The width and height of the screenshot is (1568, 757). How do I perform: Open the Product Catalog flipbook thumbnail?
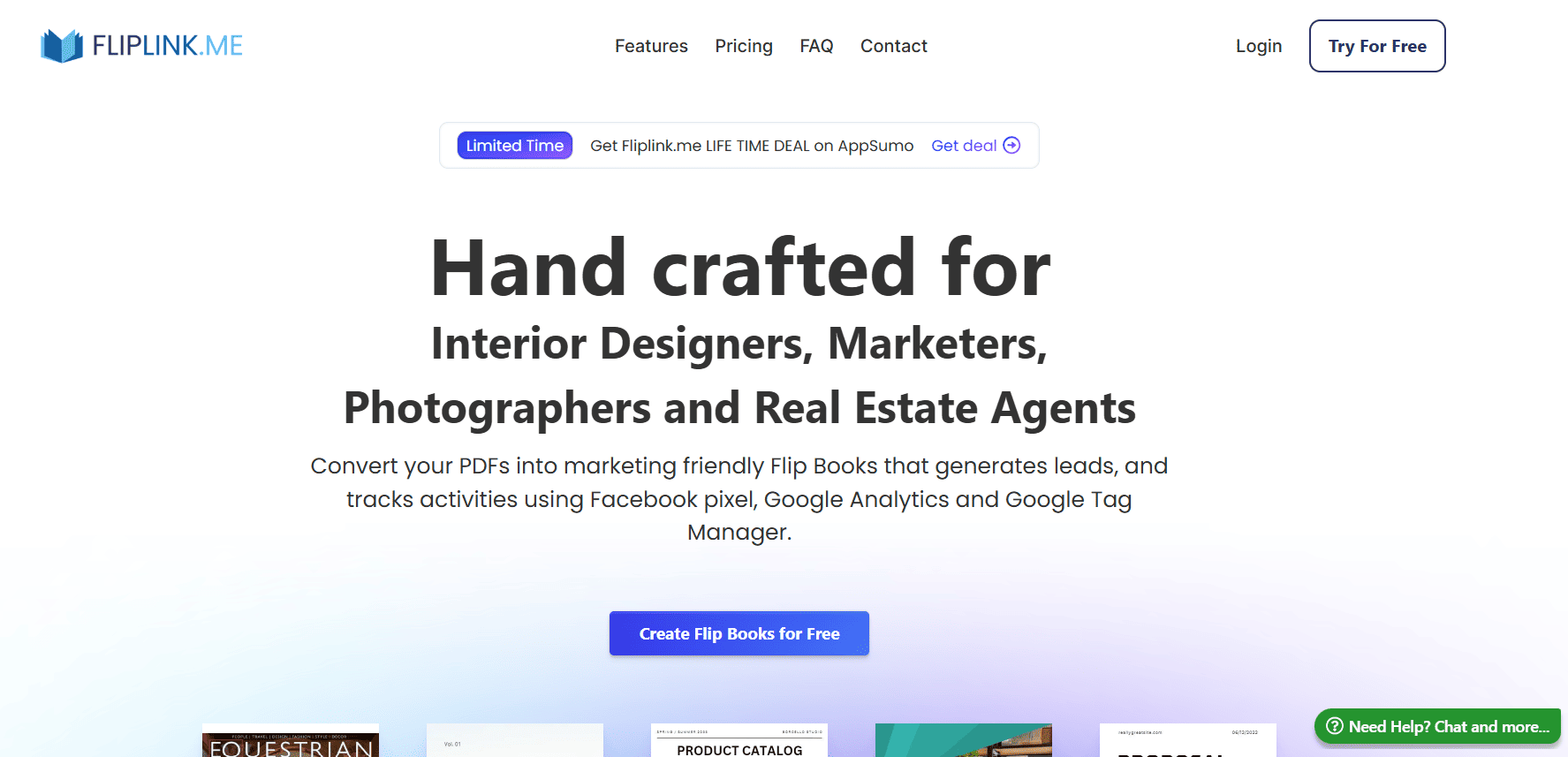pyautogui.click(x=739, y=741)
